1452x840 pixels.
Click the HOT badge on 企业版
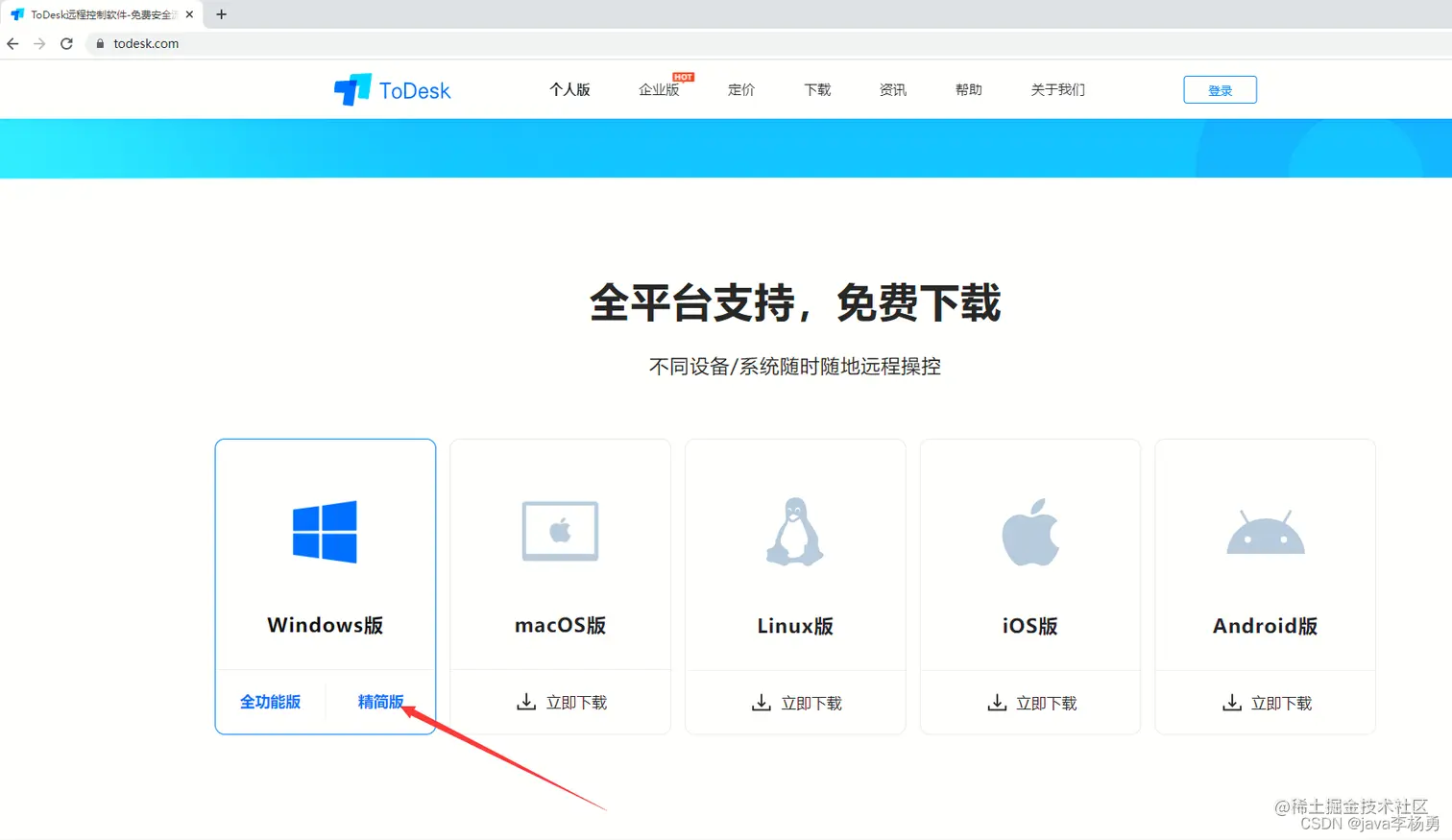point(683,77)
